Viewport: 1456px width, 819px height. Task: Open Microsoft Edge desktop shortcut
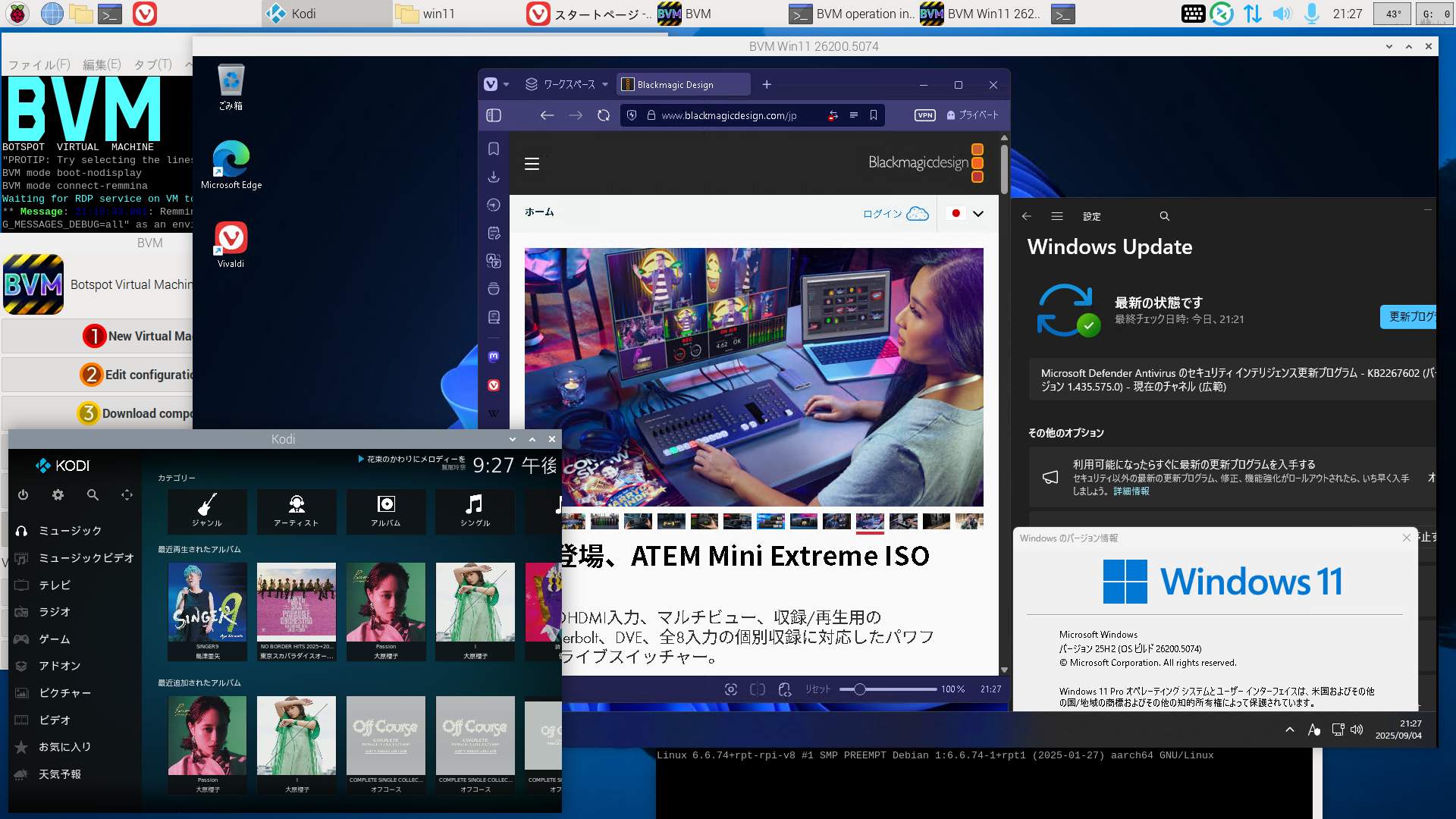(231, 164)
